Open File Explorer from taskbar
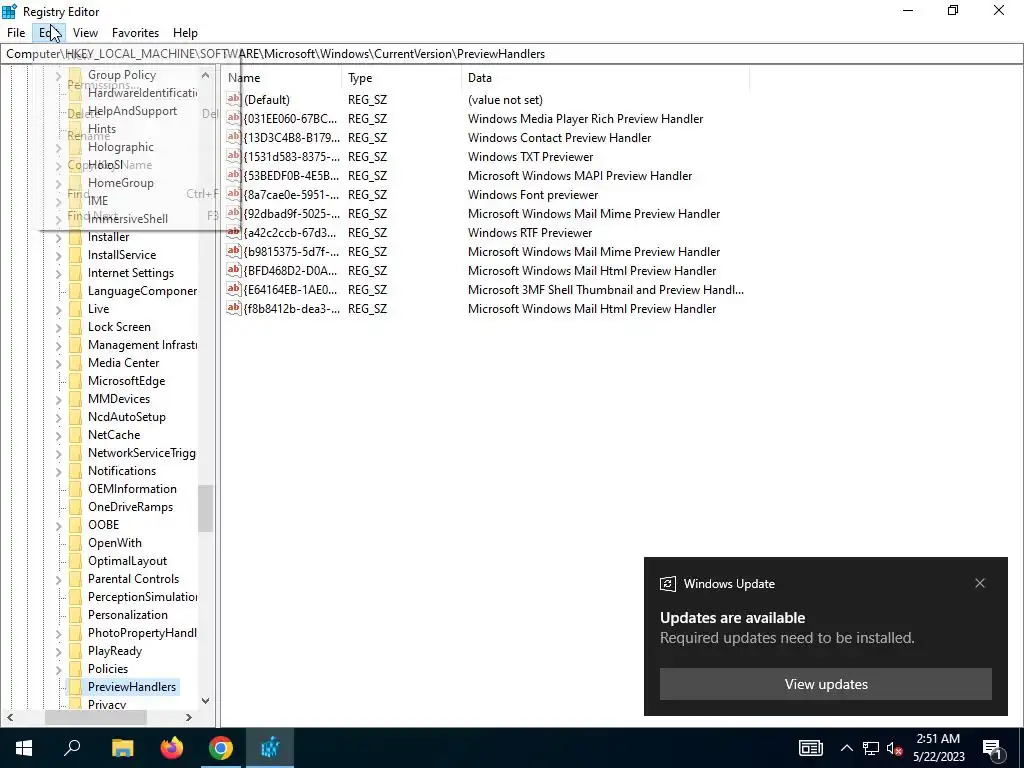 122,748
